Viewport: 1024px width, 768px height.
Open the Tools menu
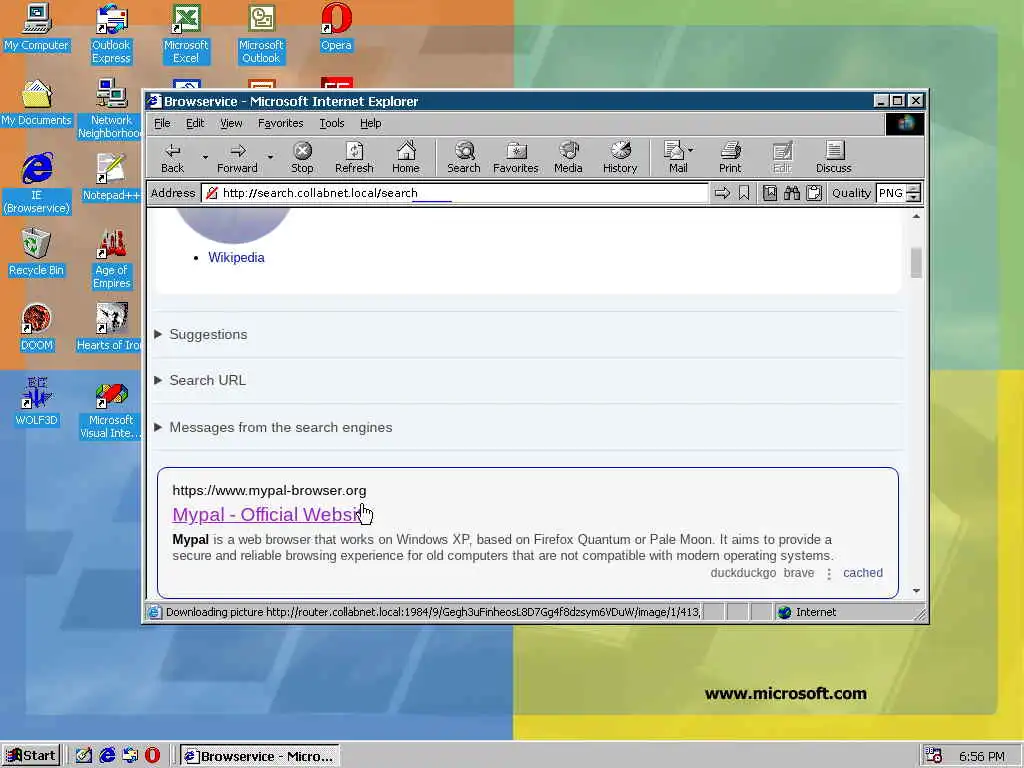click(331, 123)
